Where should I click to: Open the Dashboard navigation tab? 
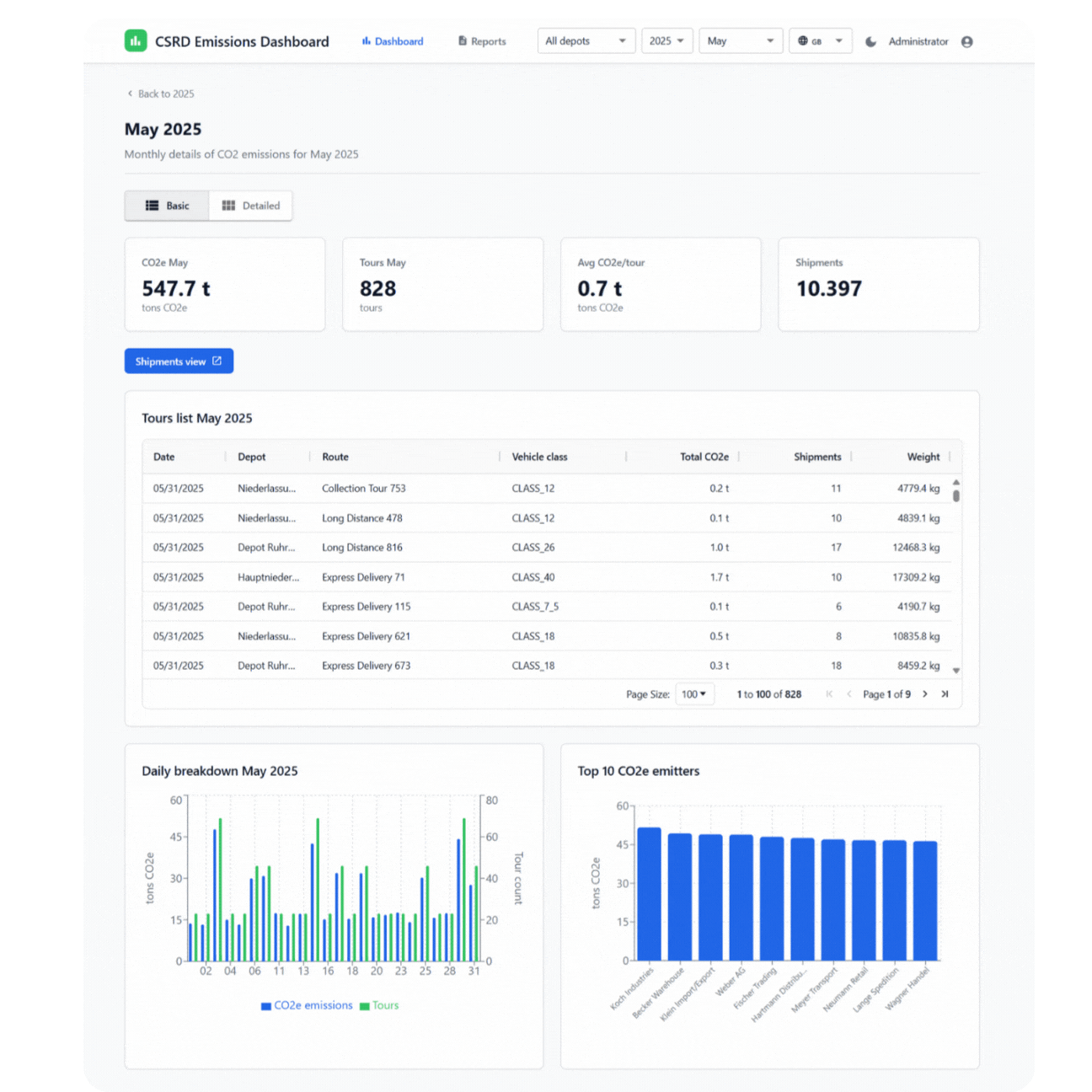pos(393,41)
